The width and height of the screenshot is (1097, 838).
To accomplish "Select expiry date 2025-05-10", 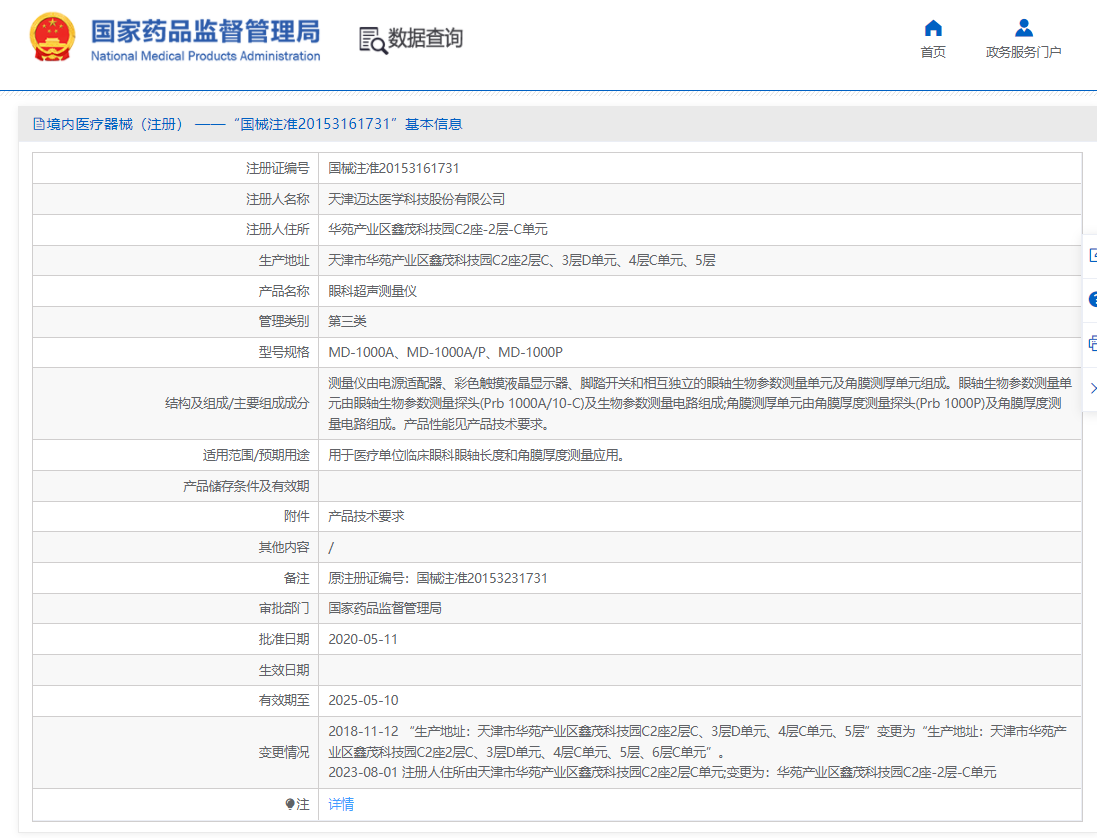I will coord(363,700).
